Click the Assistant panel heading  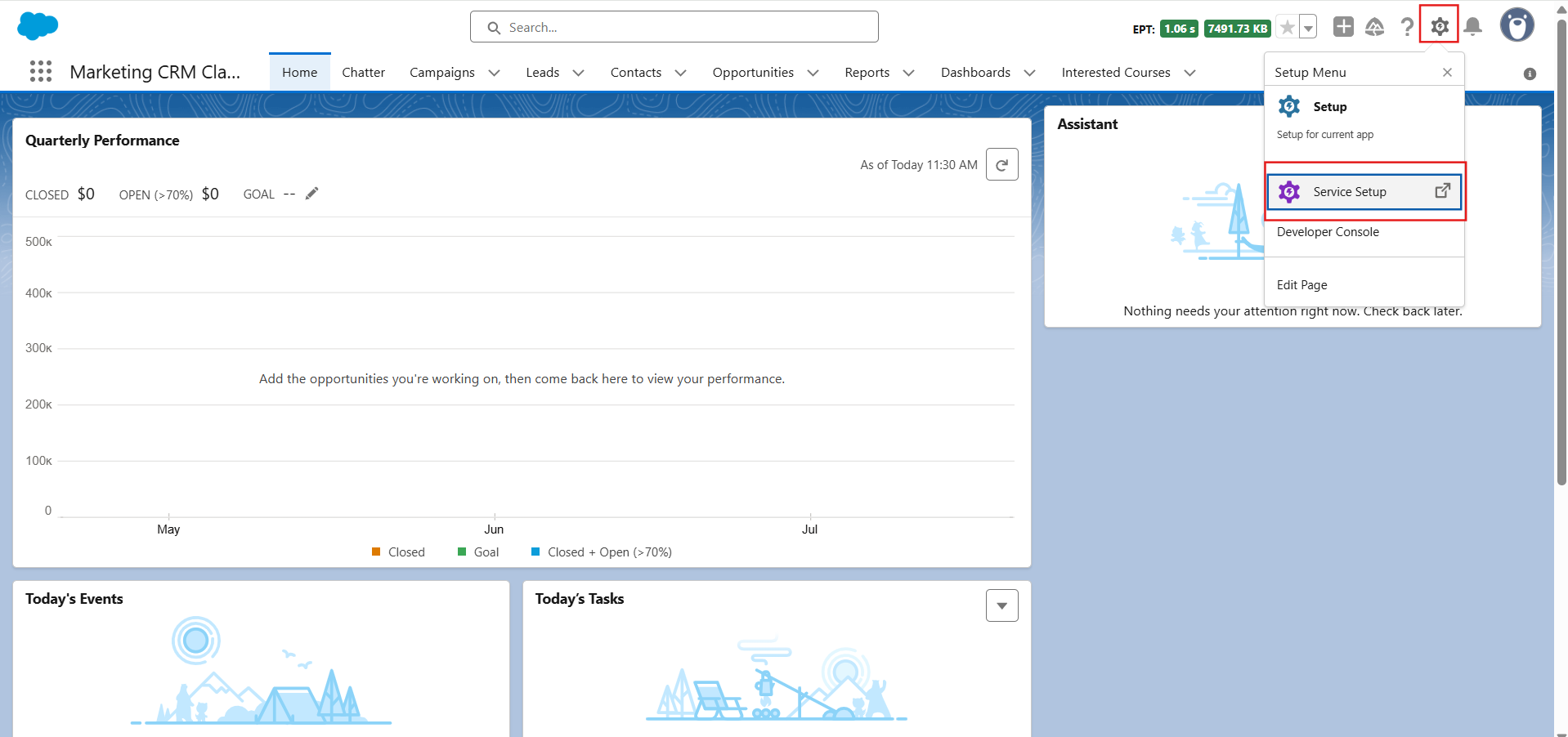[x=1087, y=124]
